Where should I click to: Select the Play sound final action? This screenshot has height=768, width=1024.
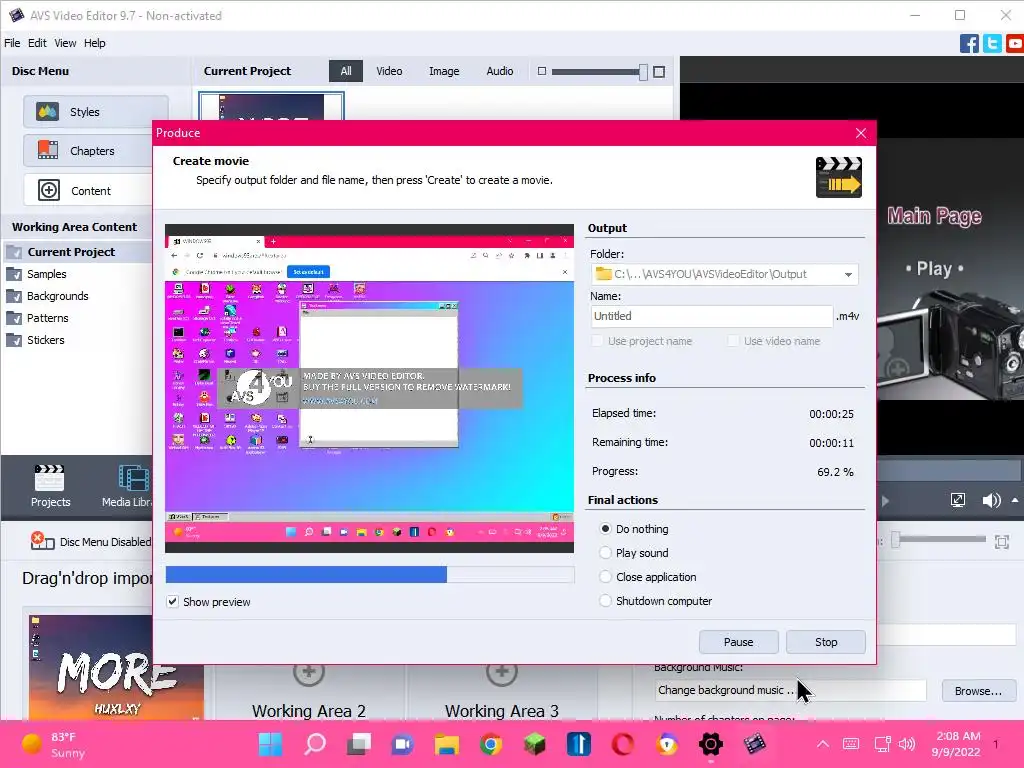coord(605,552)
